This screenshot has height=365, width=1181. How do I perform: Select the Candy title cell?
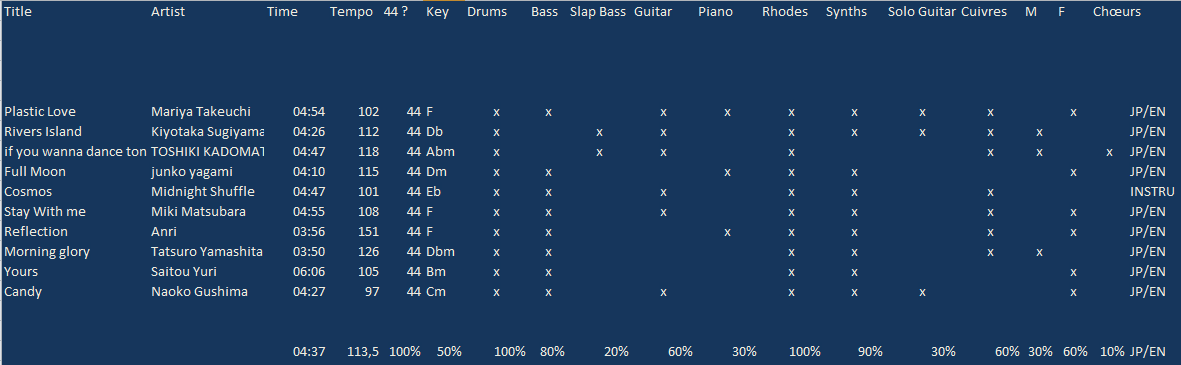pos(23,292)
